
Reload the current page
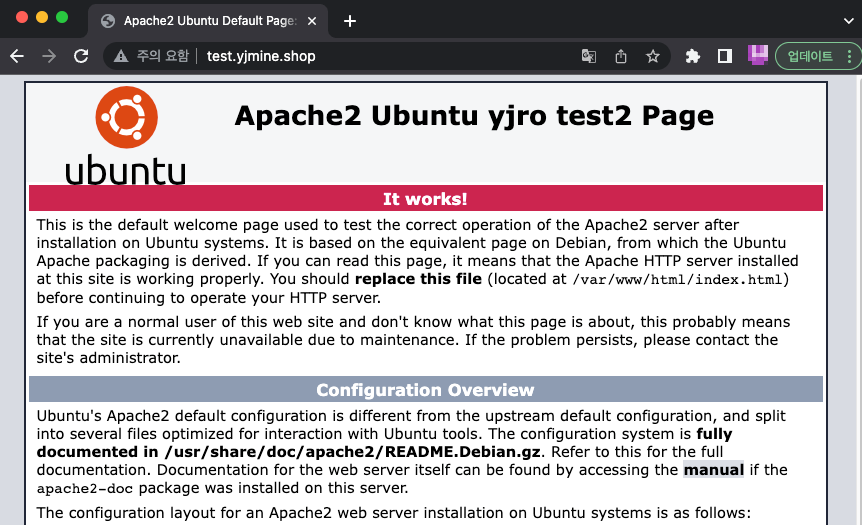tap(81, 56)
